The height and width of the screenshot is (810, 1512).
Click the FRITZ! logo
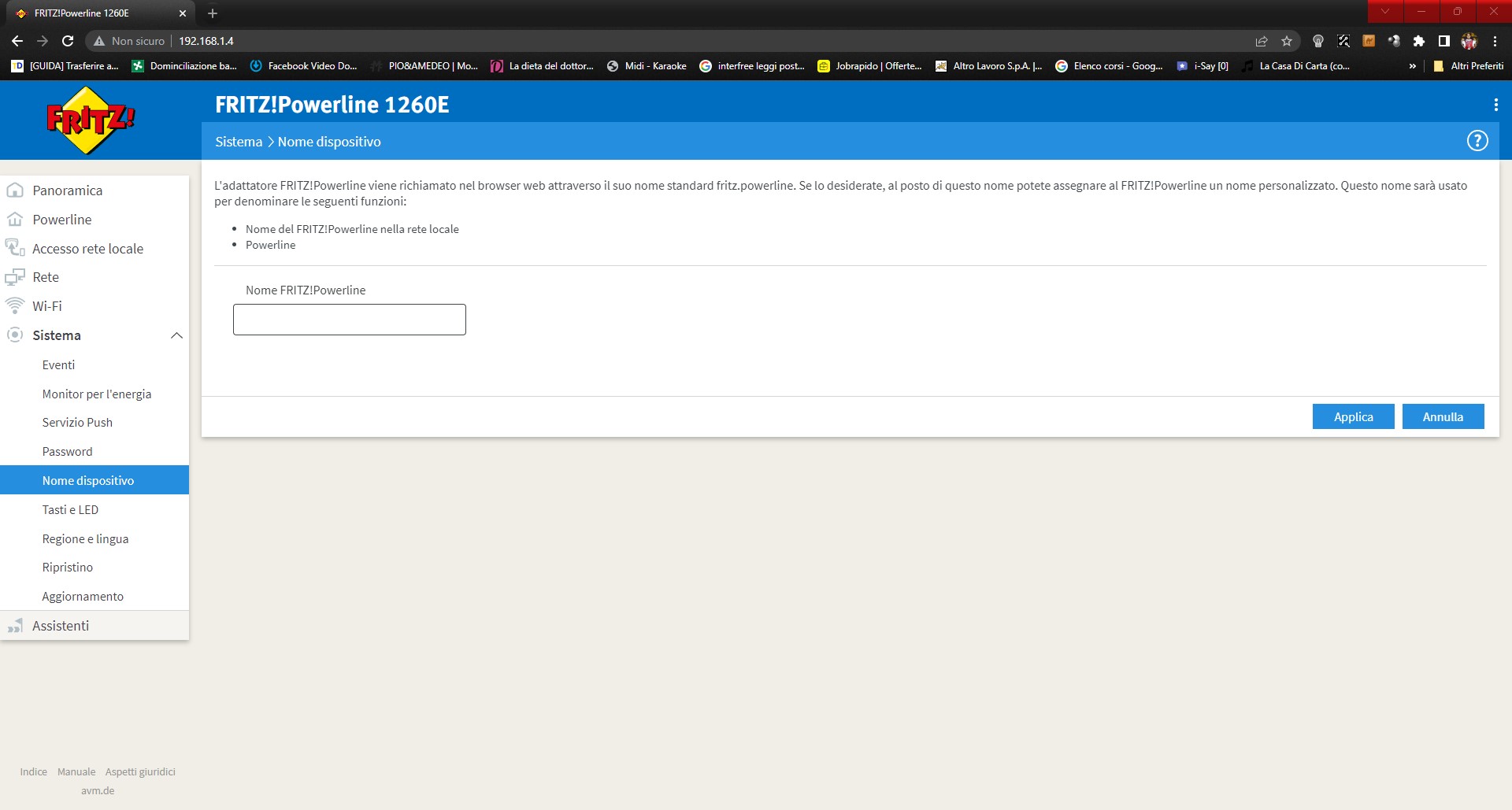pos(91,120)
